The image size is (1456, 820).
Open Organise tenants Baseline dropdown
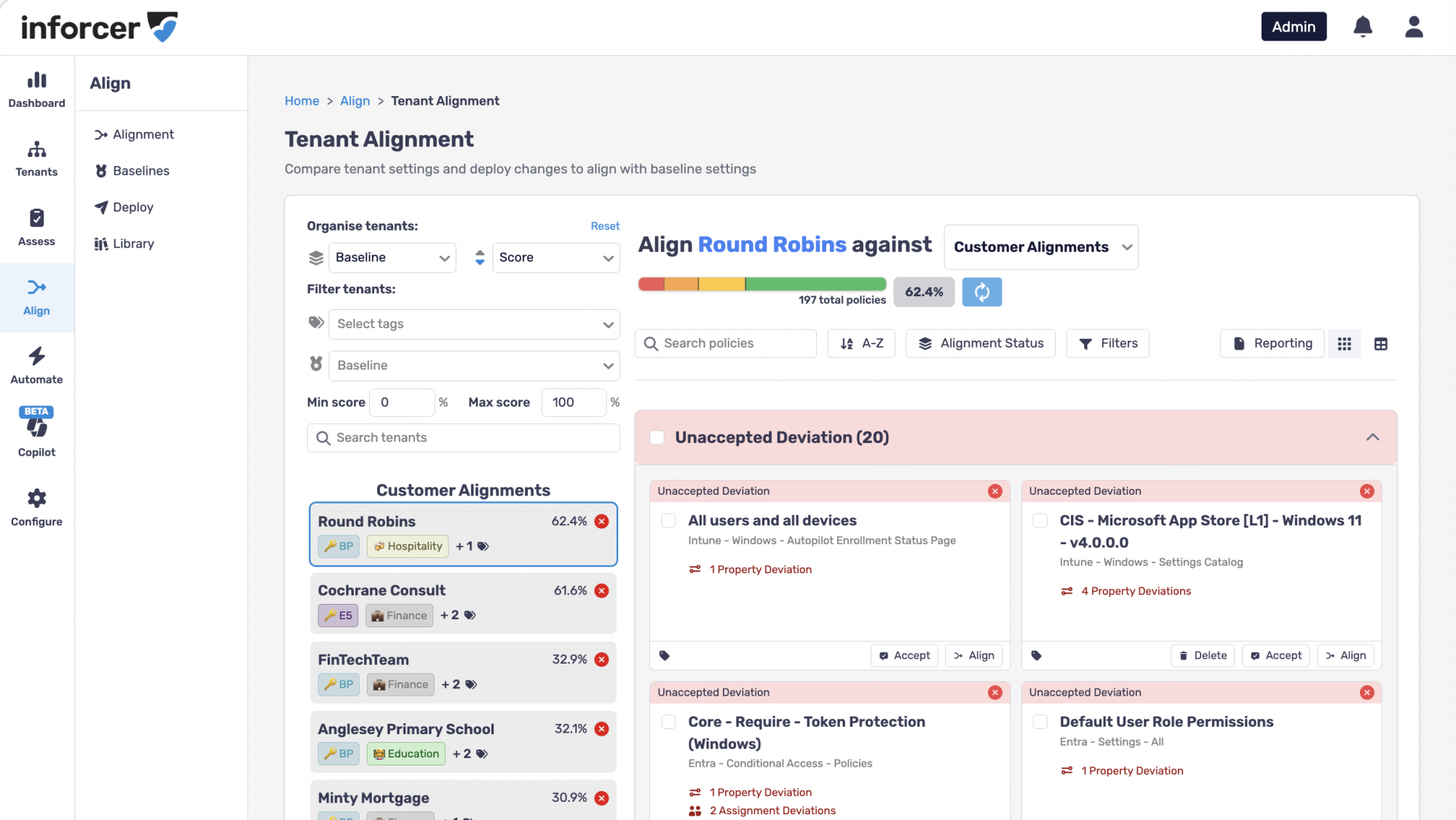(x=392, y=258)
